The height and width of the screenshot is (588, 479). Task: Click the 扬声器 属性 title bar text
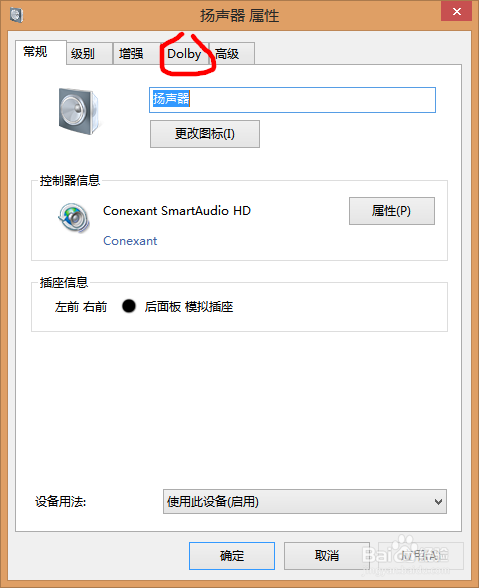(239, 16)
